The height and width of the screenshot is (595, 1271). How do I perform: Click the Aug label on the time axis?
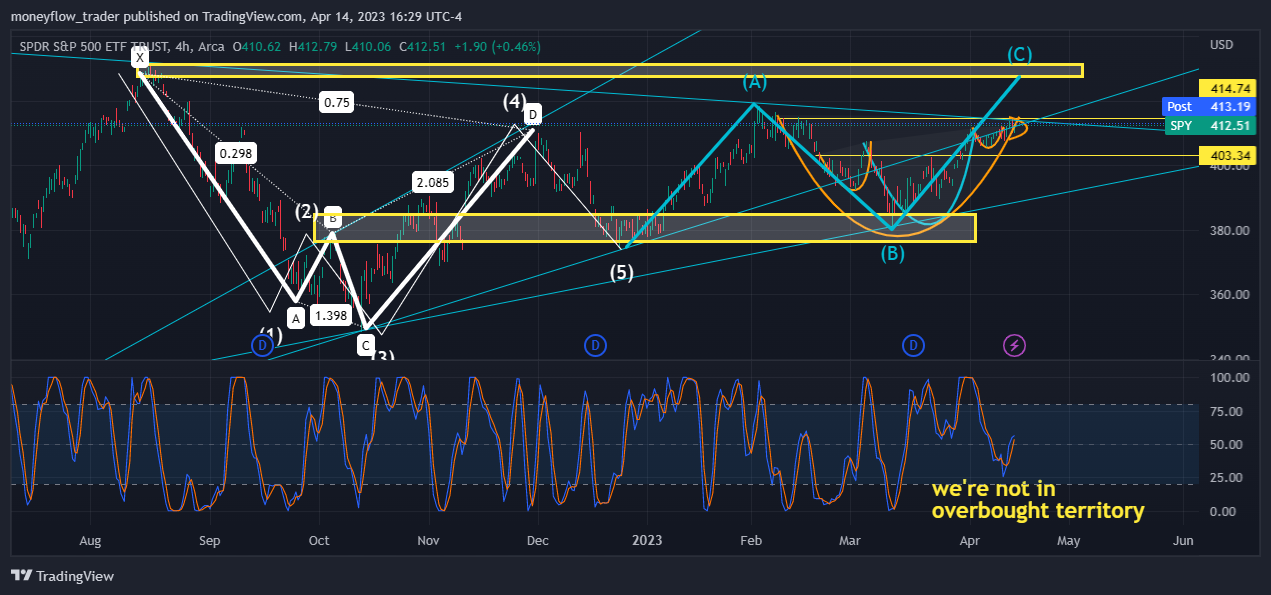(90, 541)
